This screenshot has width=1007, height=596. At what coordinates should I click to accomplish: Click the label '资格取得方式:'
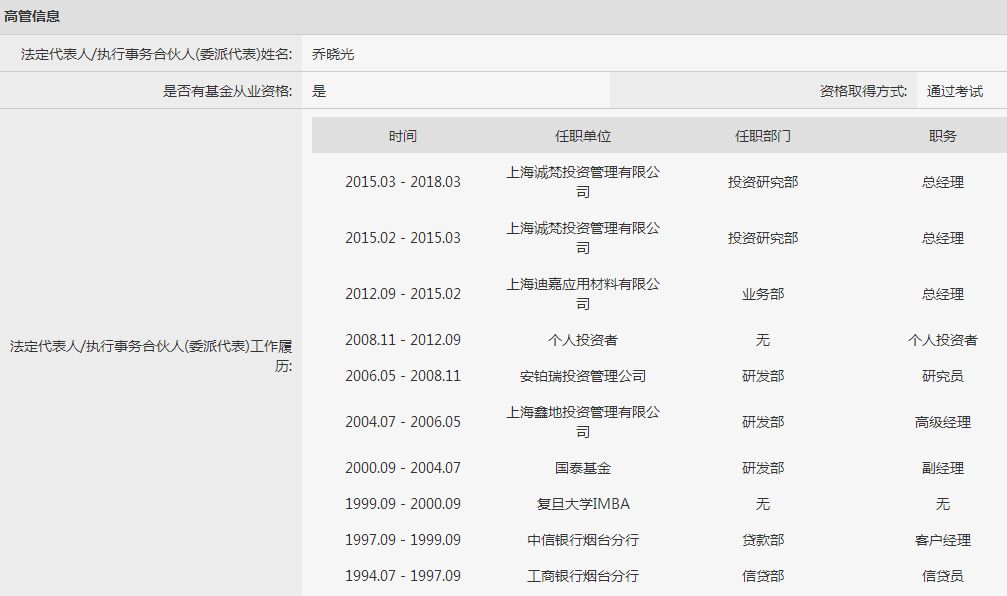[863, 91]
